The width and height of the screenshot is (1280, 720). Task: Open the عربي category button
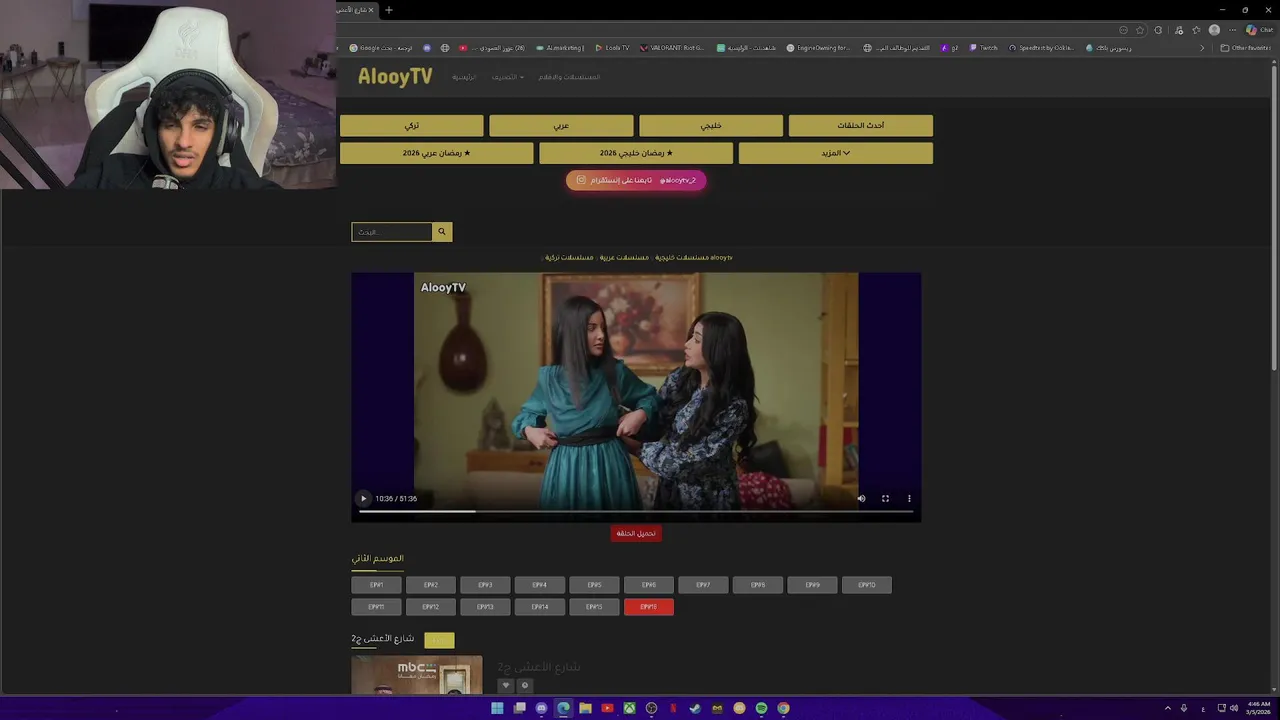tap(561, 125)
